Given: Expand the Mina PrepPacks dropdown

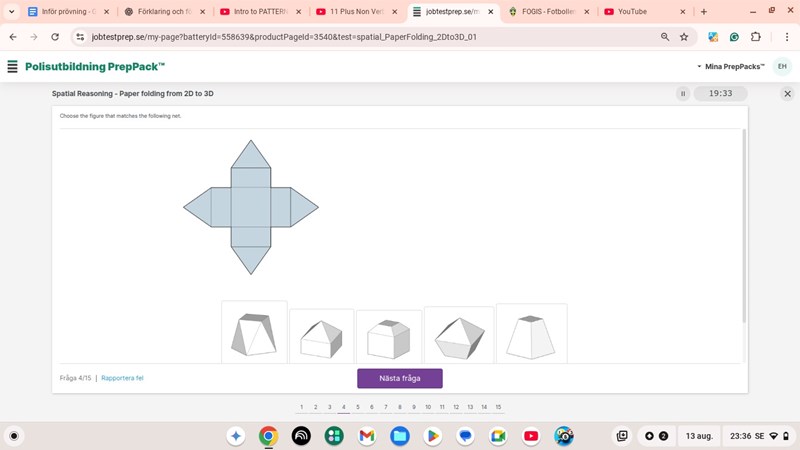Looking at the screenshot, I should (x=730, y=66).
